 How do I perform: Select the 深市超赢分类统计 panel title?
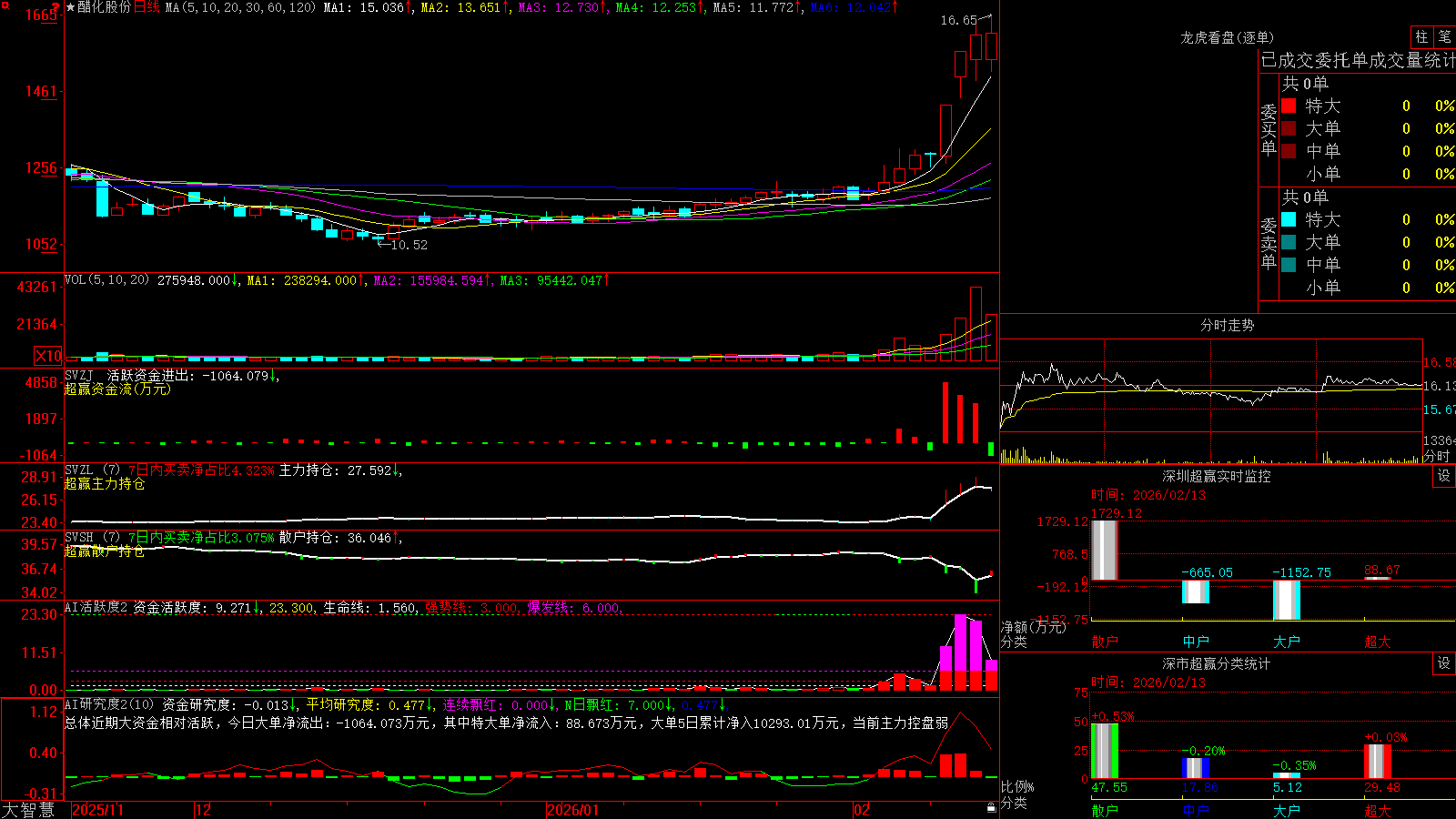(1216, 663)
